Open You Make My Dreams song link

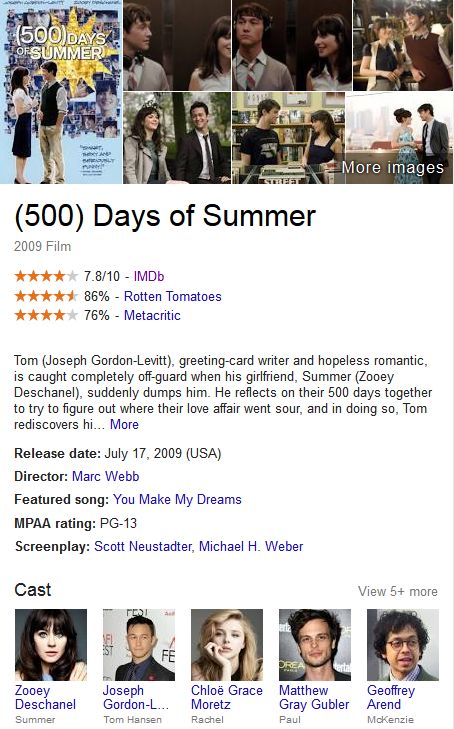pyautogui.click(x=177, y=499)
